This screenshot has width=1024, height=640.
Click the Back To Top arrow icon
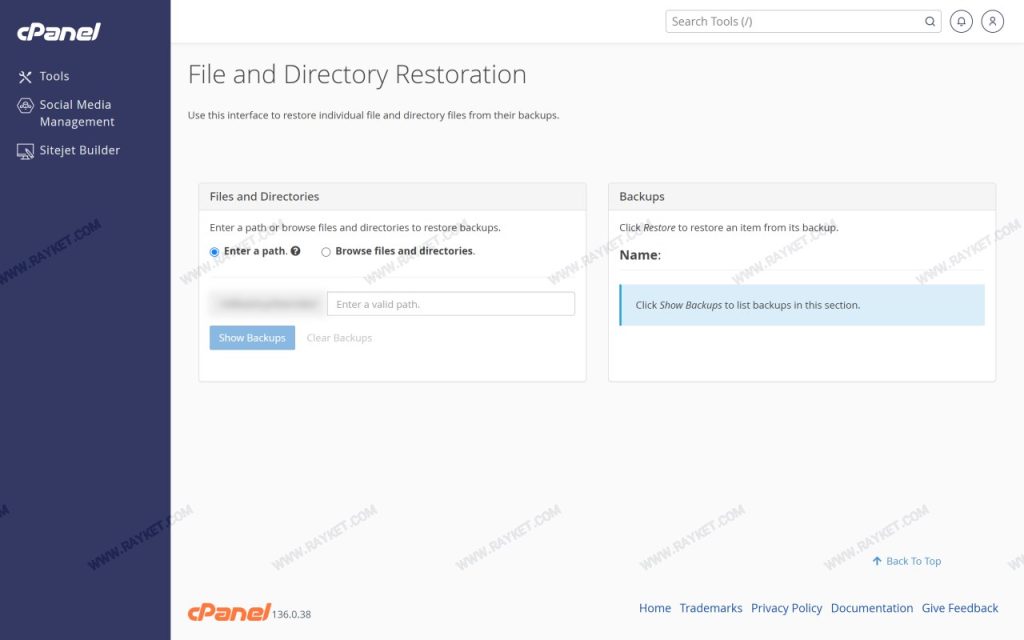(x=876, y=561)
